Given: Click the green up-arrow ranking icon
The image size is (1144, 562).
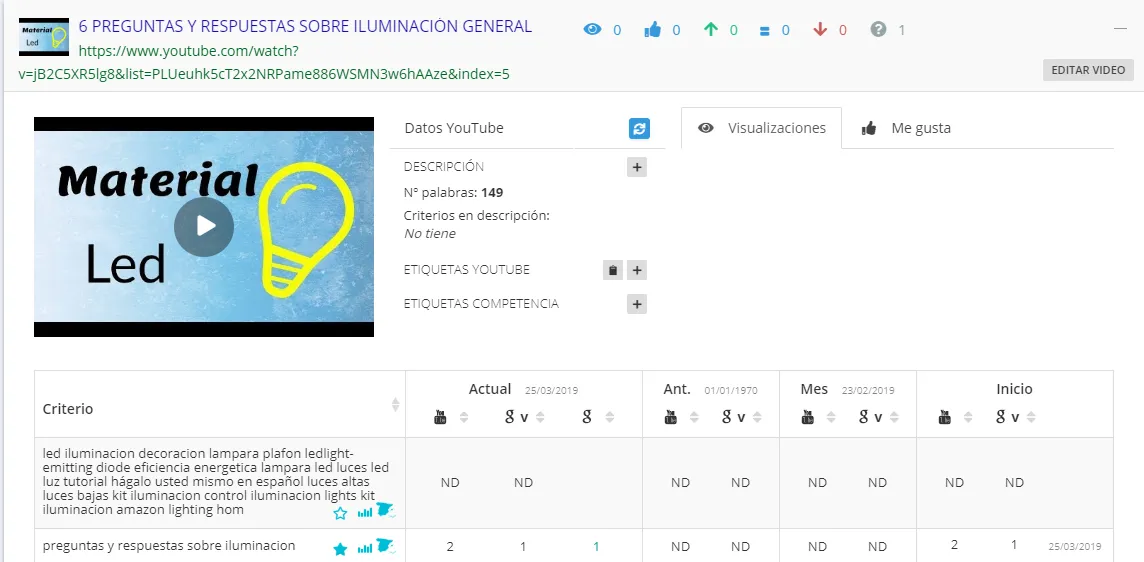Looking at the screenshot, I should tap(711, 29).
